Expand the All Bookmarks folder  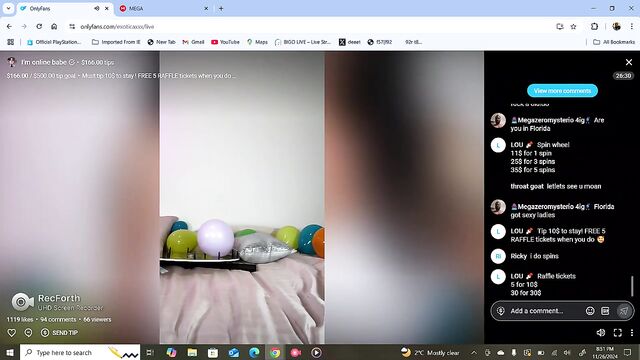[x=613, y=42]
